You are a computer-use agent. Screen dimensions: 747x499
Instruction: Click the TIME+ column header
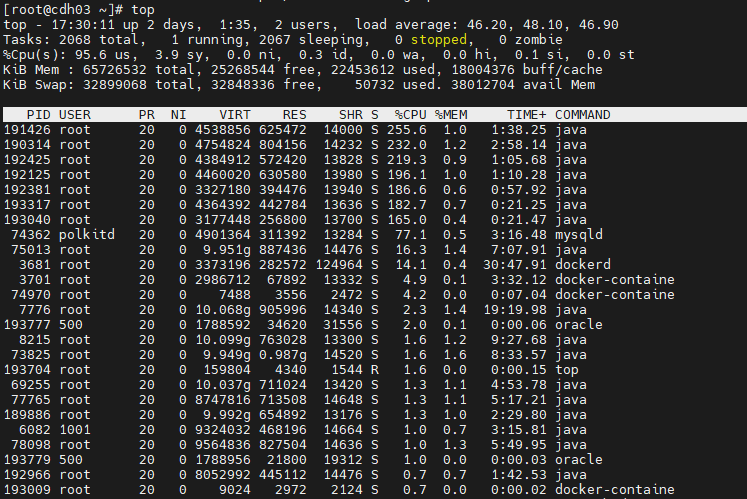pyautogui.click(x=527, y=115)
